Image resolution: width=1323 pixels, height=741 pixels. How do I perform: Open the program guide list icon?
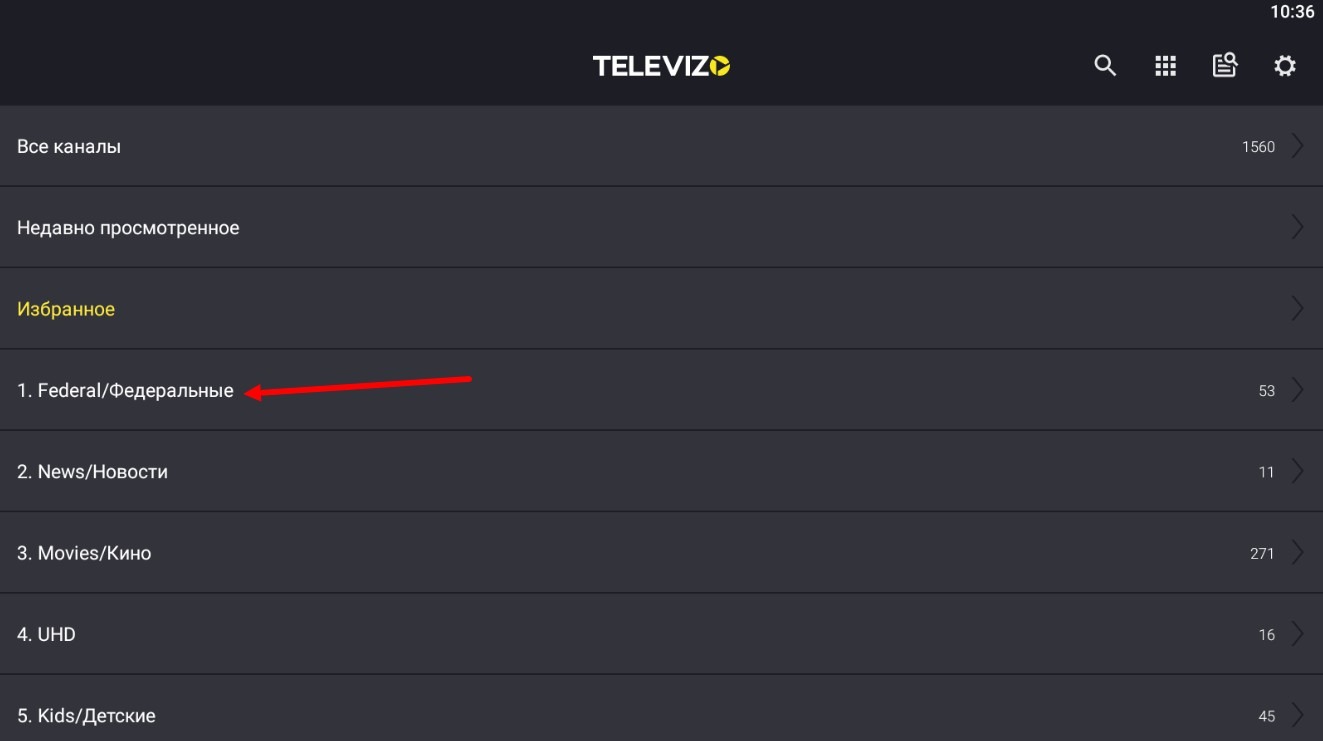coord(1225,66)
